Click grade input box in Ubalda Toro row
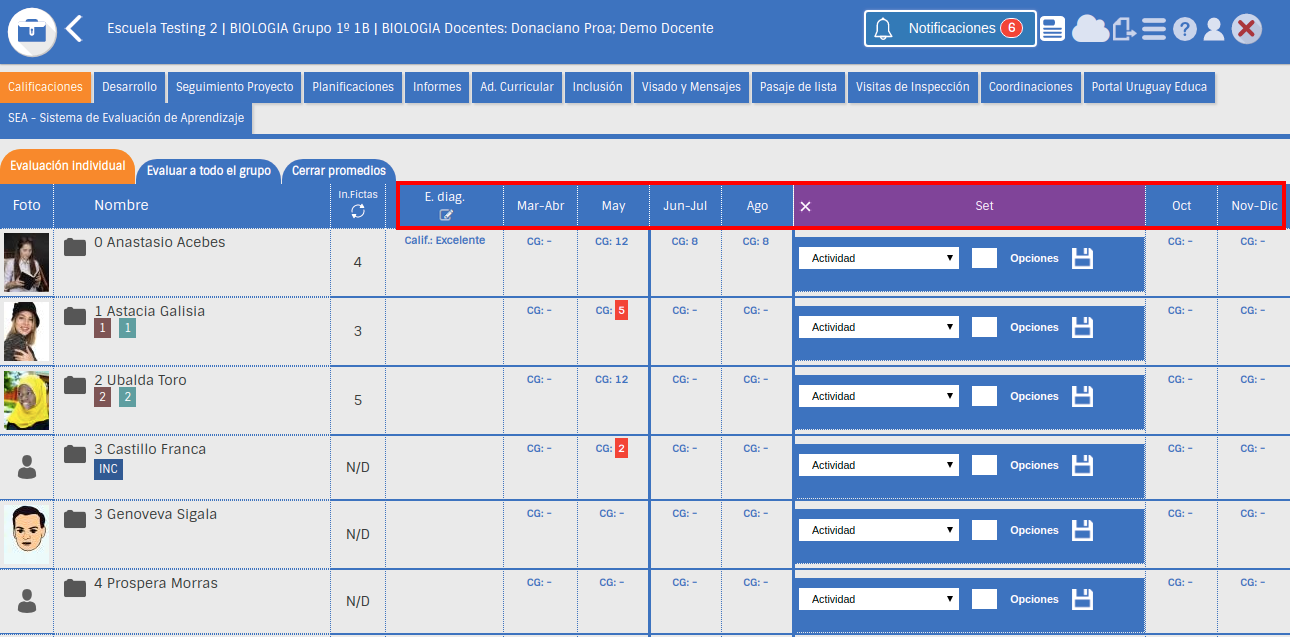The width and height of the screenshot is (1290, 637). (x=984, y=396)
